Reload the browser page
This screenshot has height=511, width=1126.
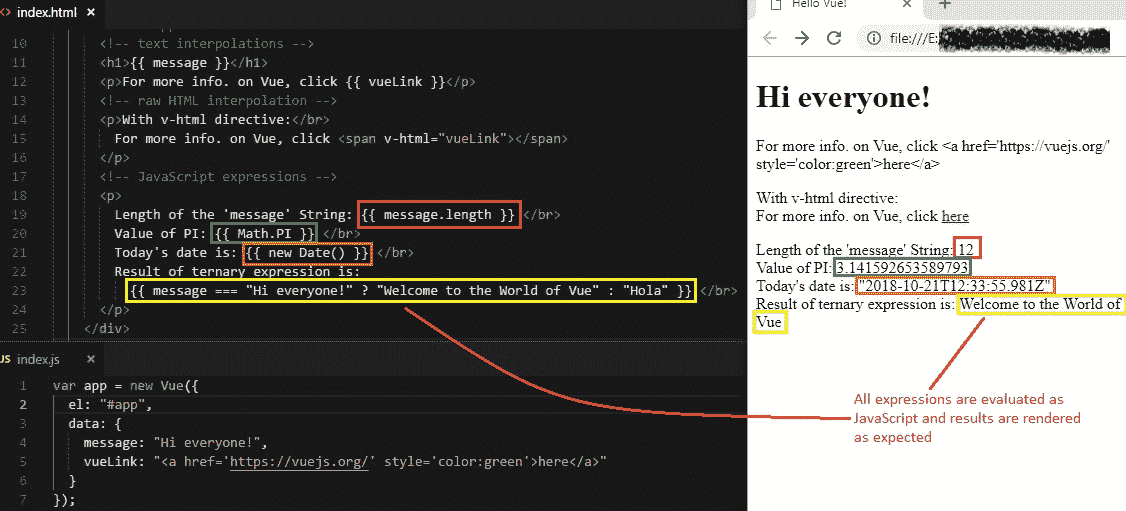834,39
